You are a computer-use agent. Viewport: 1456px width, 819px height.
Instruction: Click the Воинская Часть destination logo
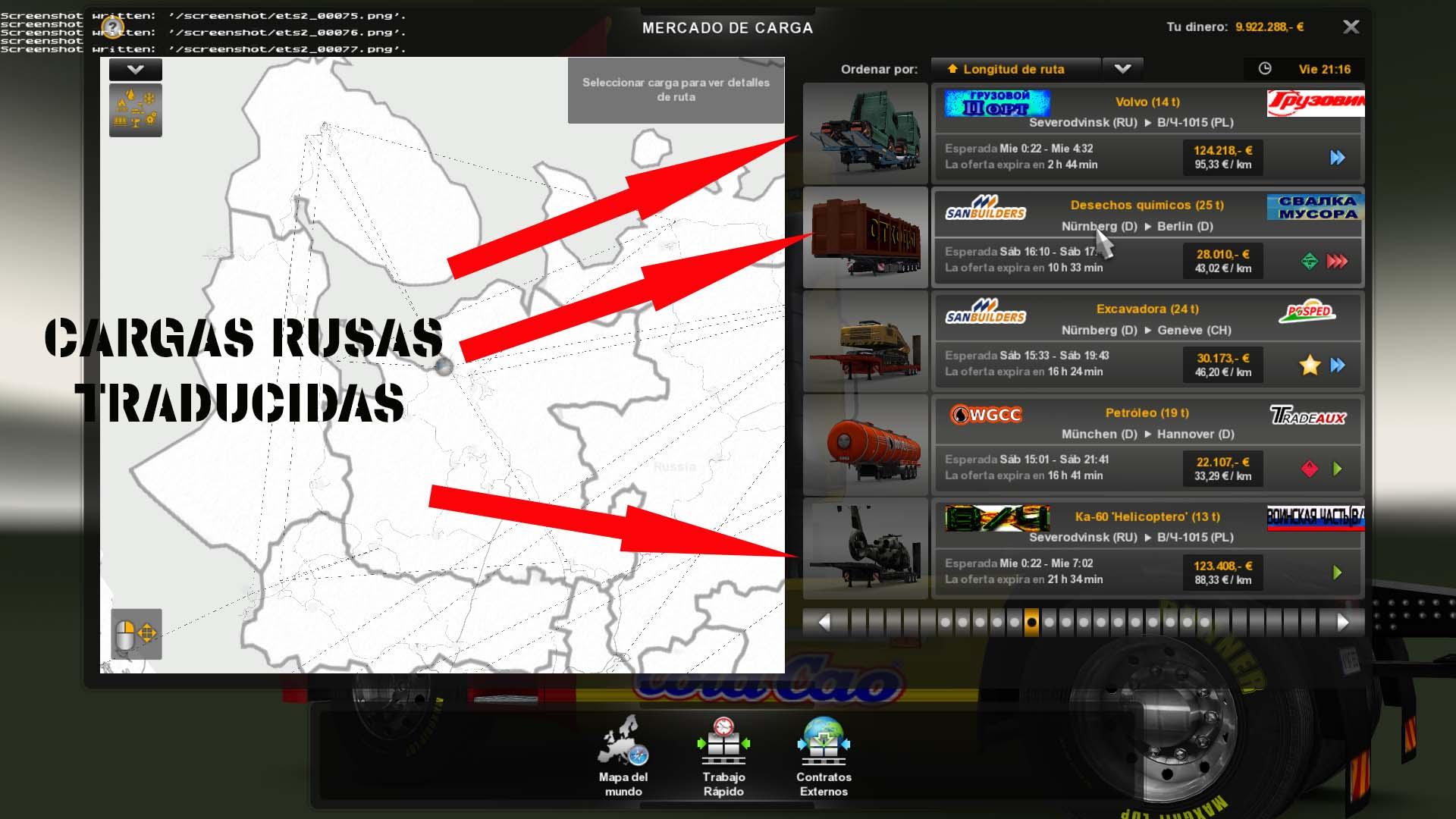1316,518
